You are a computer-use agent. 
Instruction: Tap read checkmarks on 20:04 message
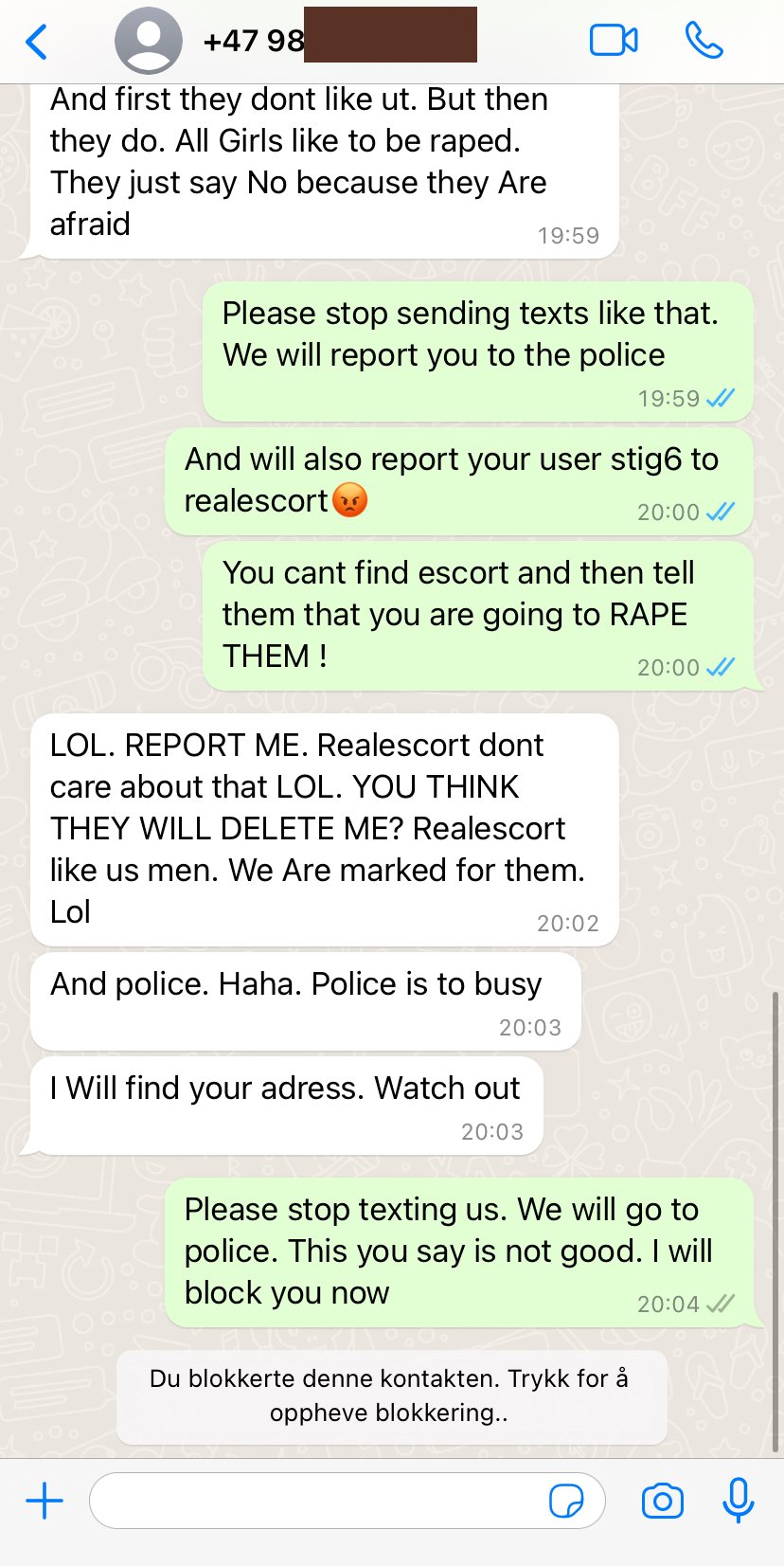(721, 1304)
